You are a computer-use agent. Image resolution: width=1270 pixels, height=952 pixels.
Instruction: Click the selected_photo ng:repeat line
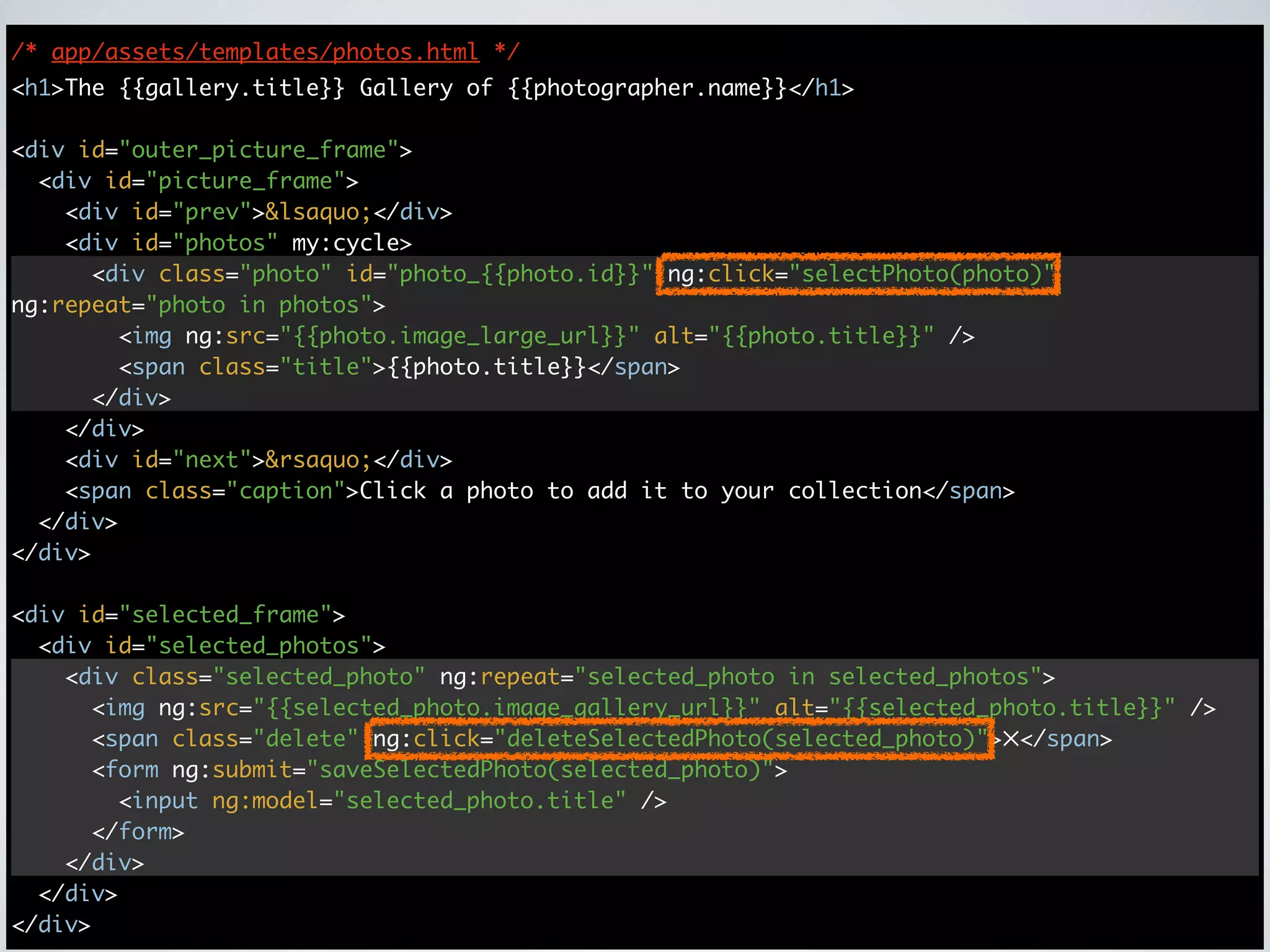[x=559, y=677]
